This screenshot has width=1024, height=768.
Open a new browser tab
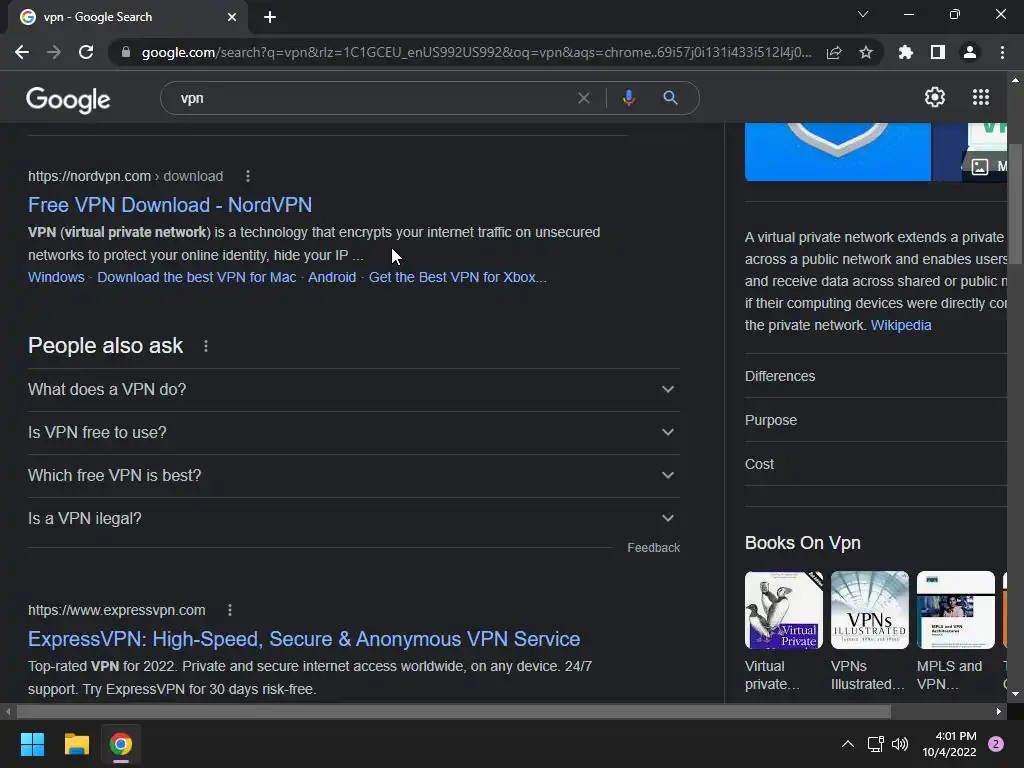click(270, 17)
